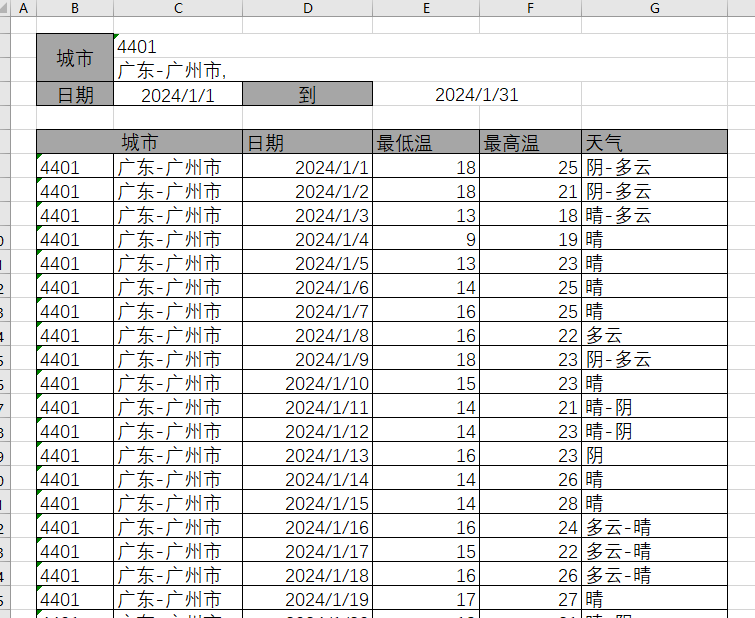Click the weather cell for 2024/1/8
Viewport: 755px width, 618px height.
[654, 335]
